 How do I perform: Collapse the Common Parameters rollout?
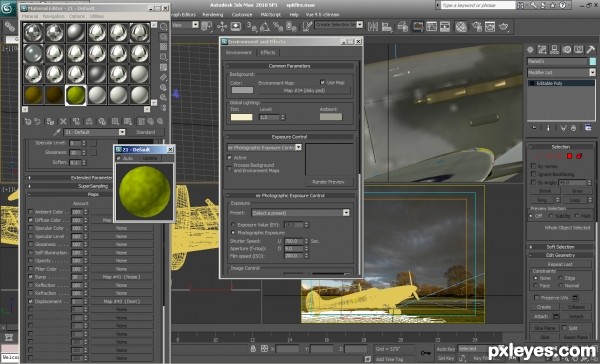[x=289, y=66]
